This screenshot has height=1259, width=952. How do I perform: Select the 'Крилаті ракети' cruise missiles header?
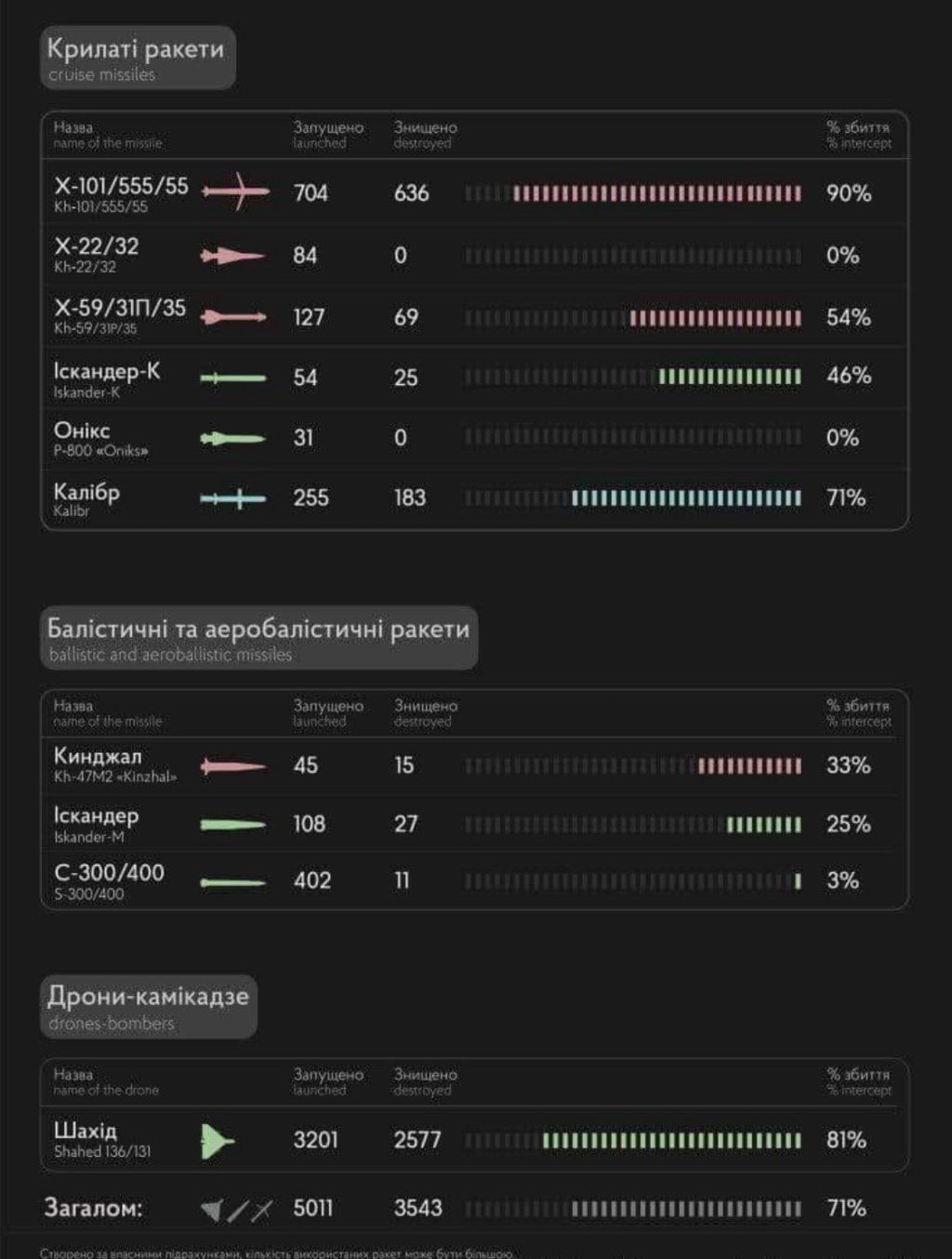[137, 58]
